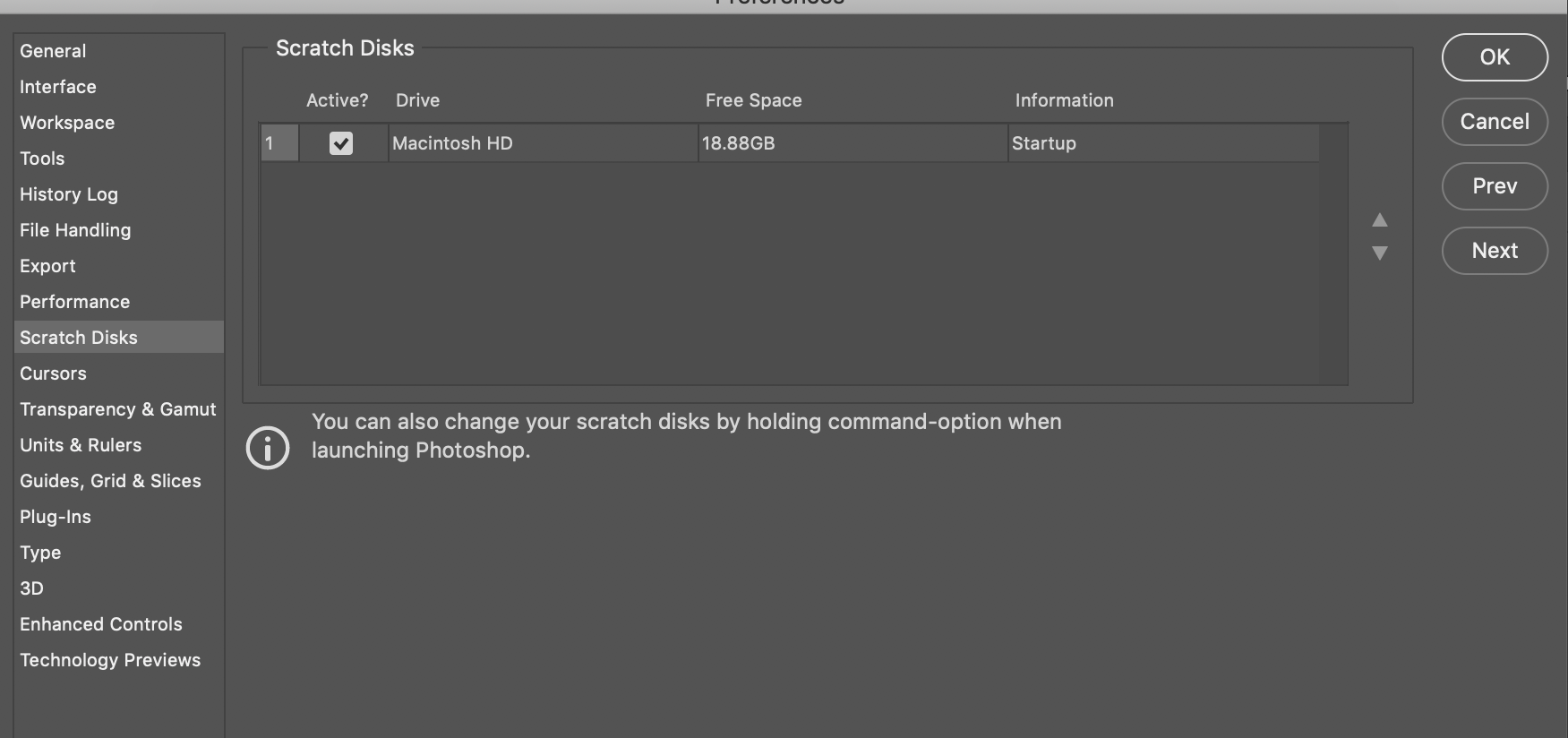
Task: Select Guides, Grid & Slices
Action: (x=111, y=481)
